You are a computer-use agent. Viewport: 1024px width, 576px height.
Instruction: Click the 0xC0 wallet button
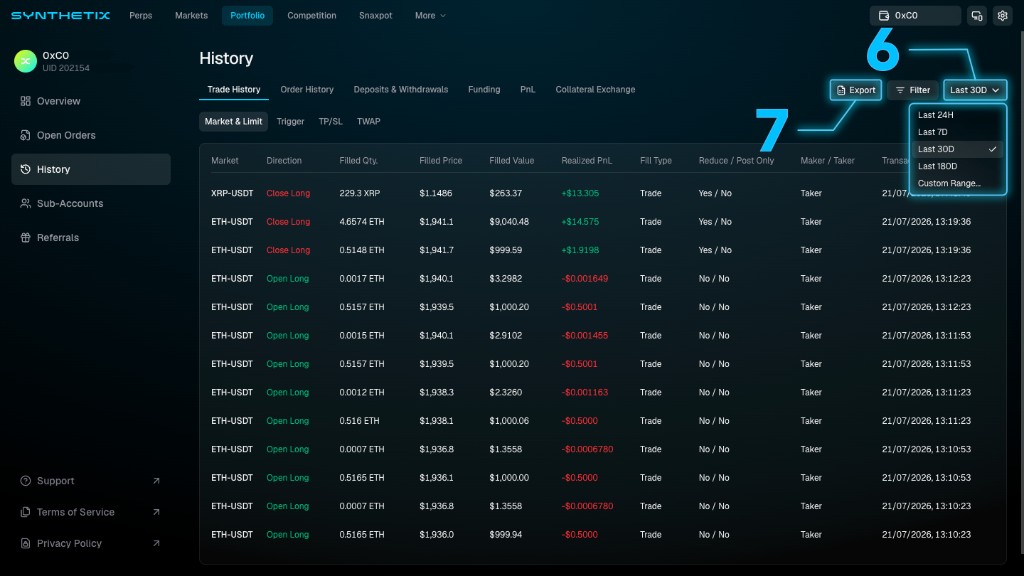(915, 16)
